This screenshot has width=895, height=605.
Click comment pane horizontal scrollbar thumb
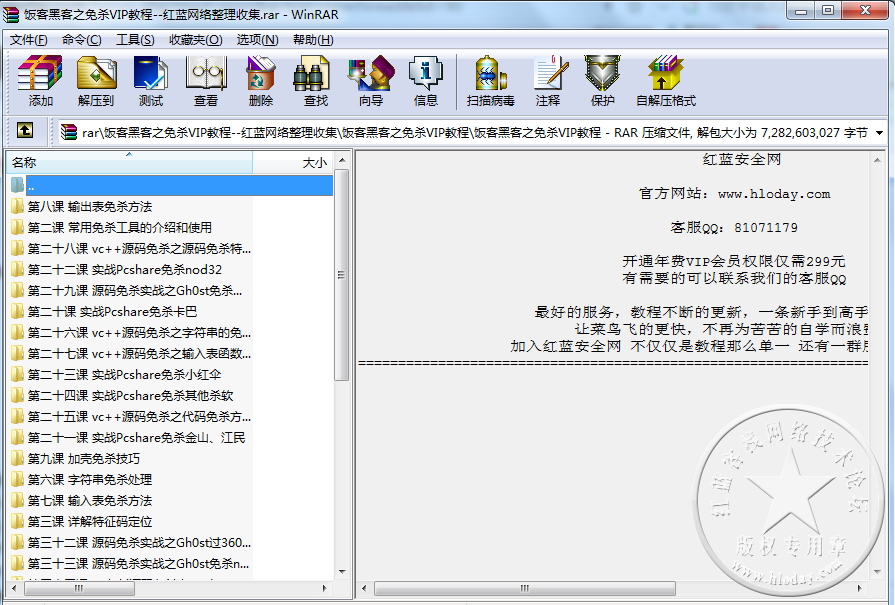pyautogui.click(x=525, y=588)
